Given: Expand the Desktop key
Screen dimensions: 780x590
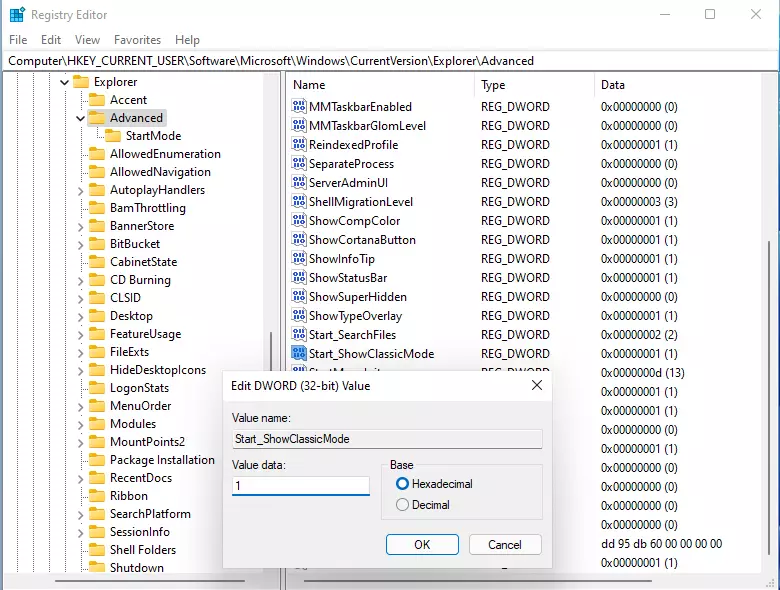Looking at the screenshot, I should click(x=81, y=316).
